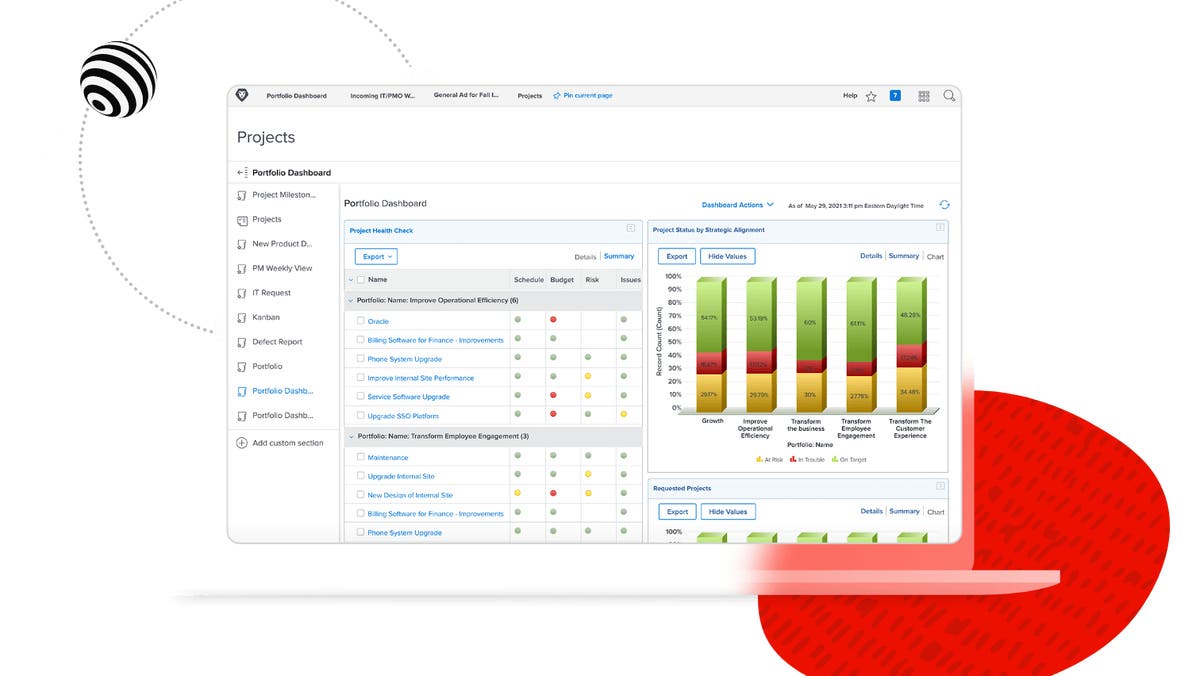Open Export dropdown in Project Health Check
Screen dimensions: 1200x676
click(376, 257)
